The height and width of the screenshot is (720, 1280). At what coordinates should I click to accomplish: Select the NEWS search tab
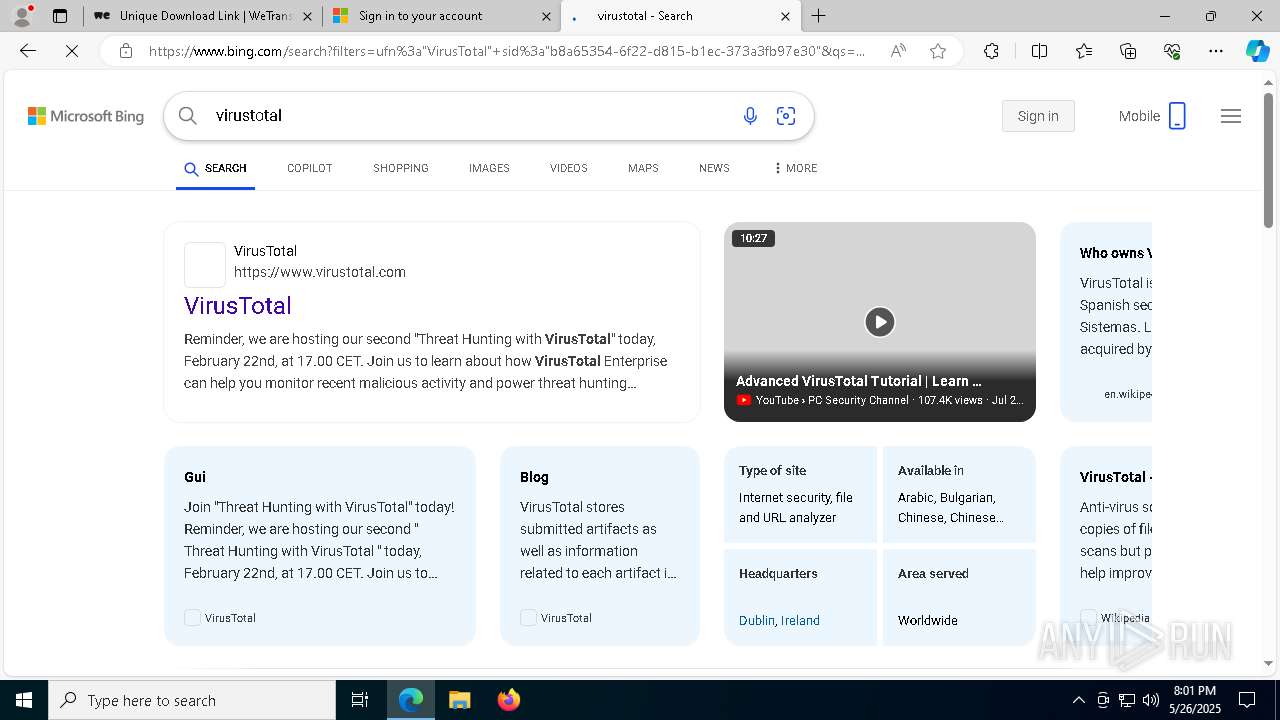(x=714, y=168)
